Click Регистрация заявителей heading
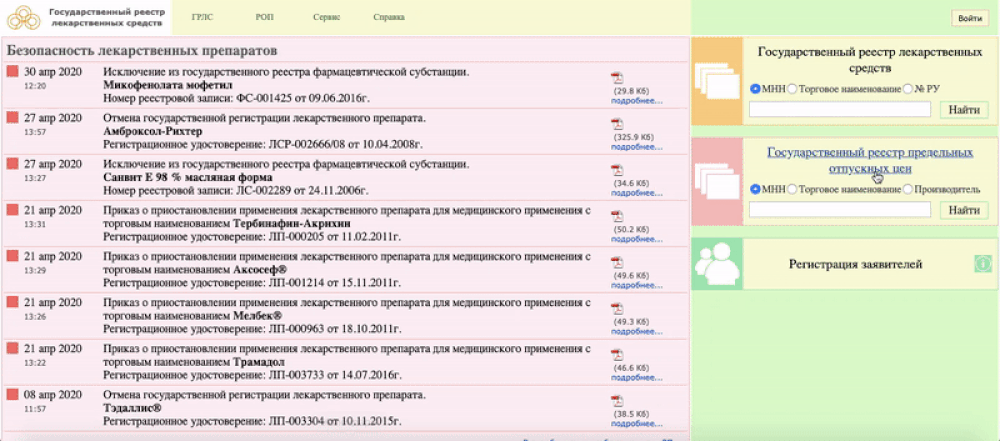 (x=855, y=264)
